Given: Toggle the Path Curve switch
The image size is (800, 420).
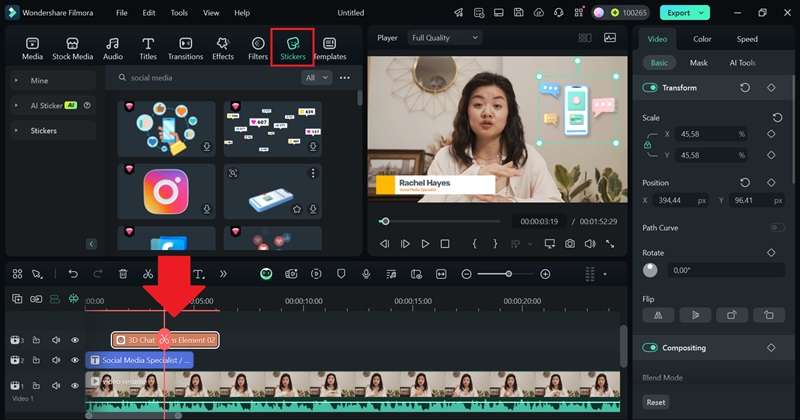Looking at the screenshot, I should pyautogui.click(x=777, y=228).
